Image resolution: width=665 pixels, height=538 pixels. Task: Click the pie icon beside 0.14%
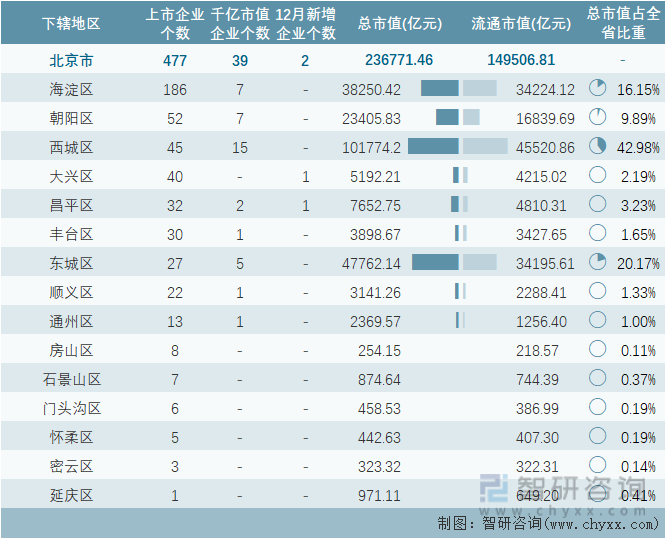click(x=598, y=465)
